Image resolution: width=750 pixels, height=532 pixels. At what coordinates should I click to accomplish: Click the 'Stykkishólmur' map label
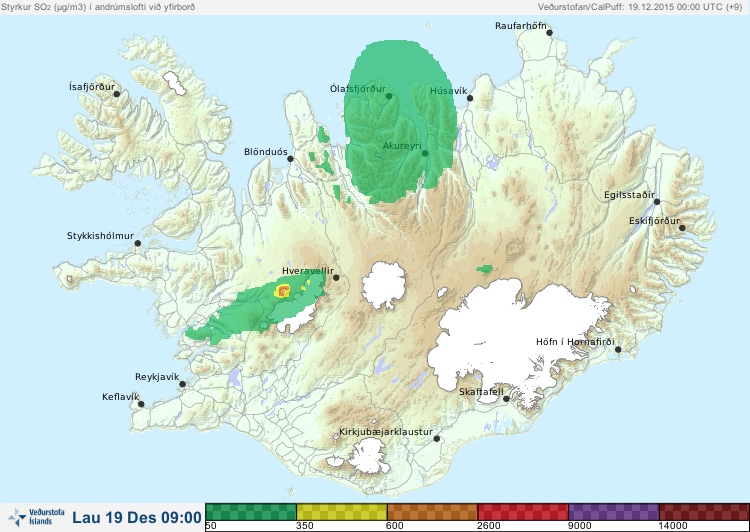[x=100, y=236]
